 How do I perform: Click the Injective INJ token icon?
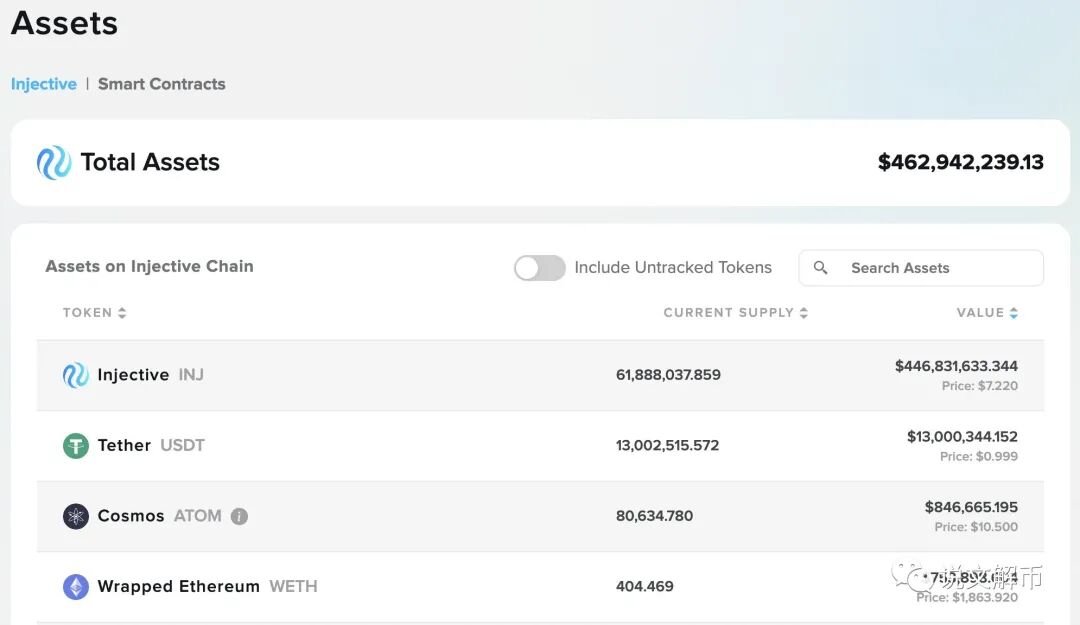(x=76, y=375)
